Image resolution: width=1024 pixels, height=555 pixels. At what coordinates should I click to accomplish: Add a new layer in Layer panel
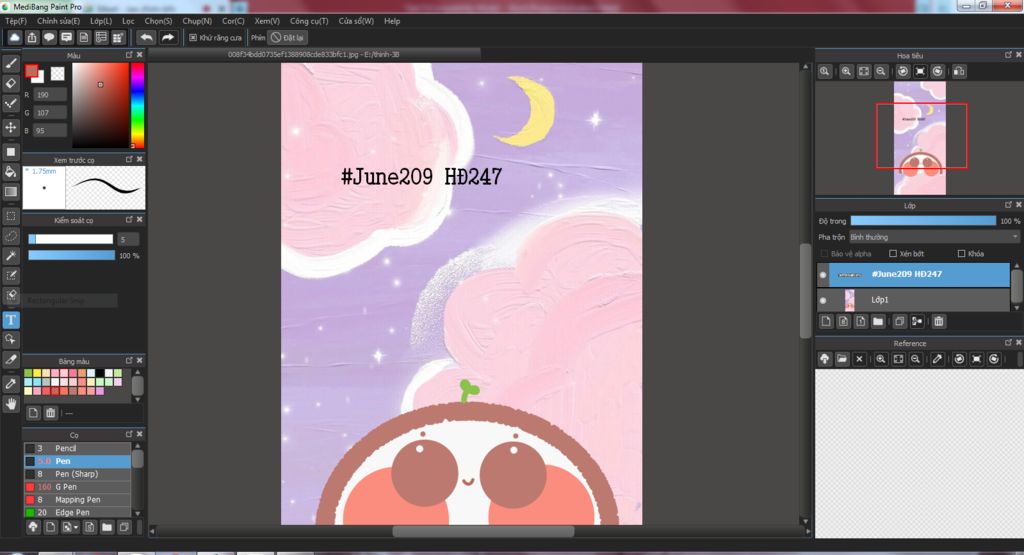(x=826, y=321)
